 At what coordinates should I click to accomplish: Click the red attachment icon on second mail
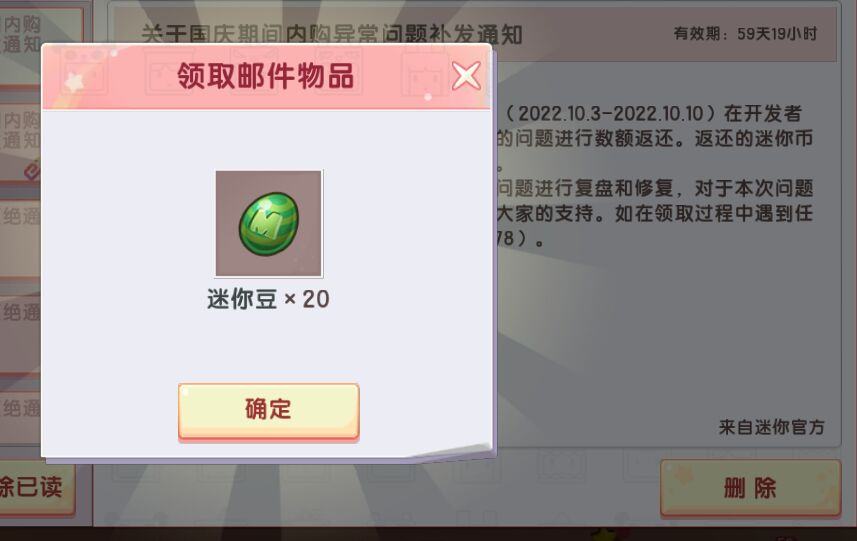(x=33, y=170)
